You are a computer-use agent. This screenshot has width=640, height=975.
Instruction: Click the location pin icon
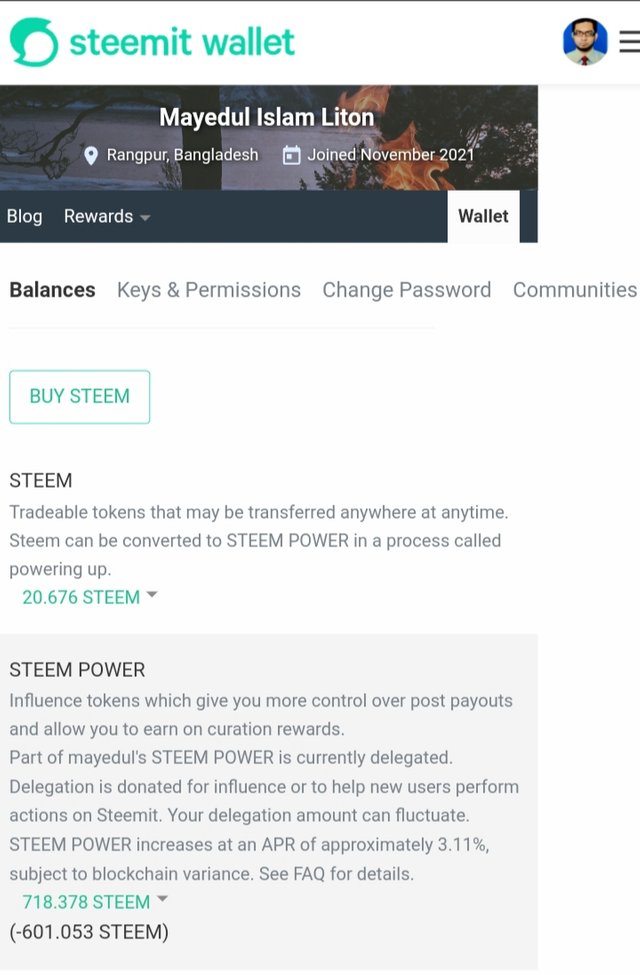click(x=91, y=155)
